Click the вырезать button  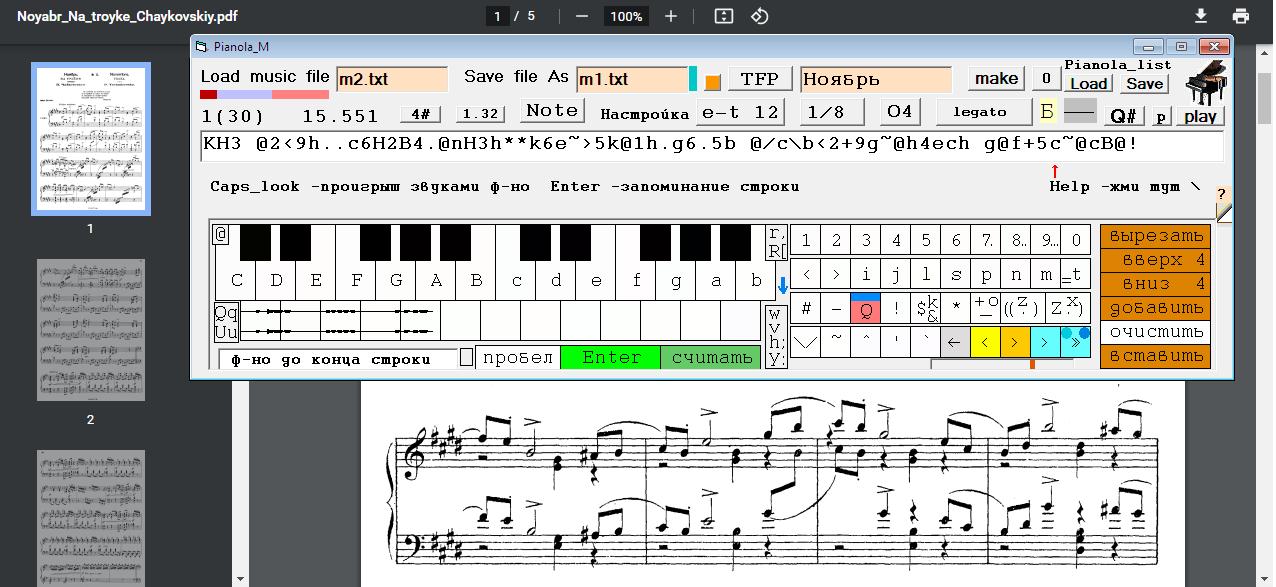1155,236
